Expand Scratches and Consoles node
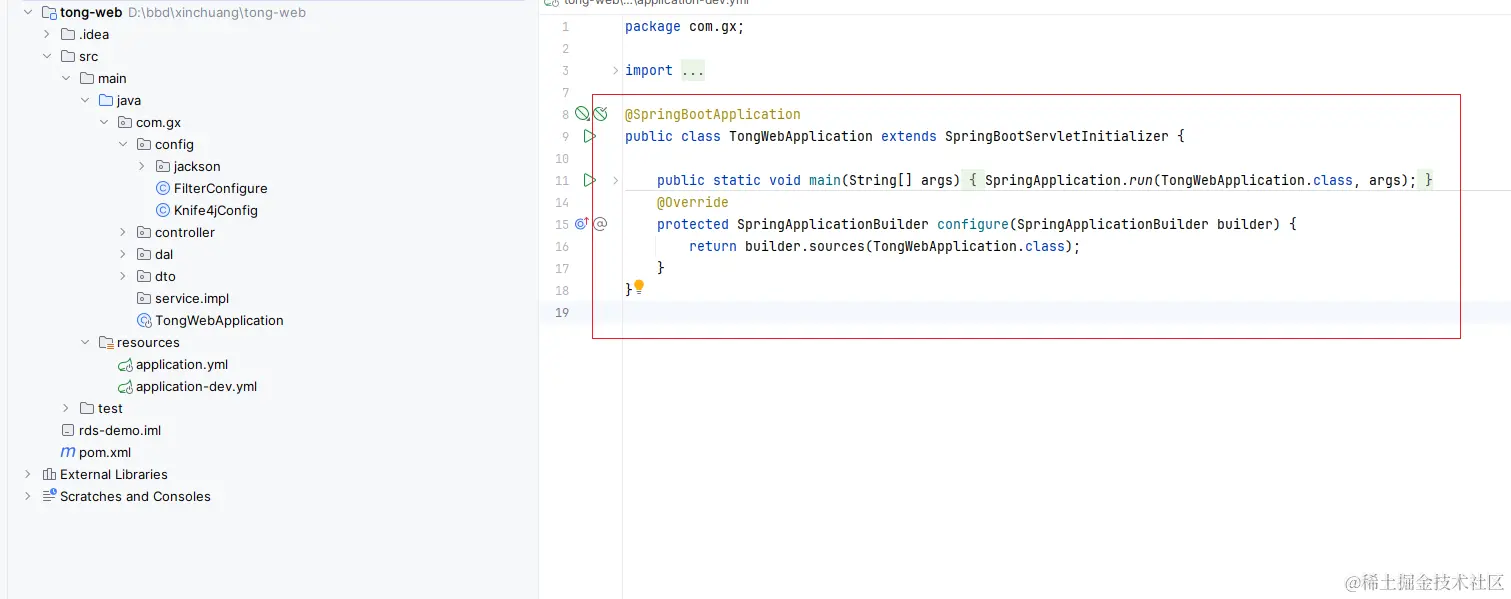1511x599 pixels. coord(28,497)
